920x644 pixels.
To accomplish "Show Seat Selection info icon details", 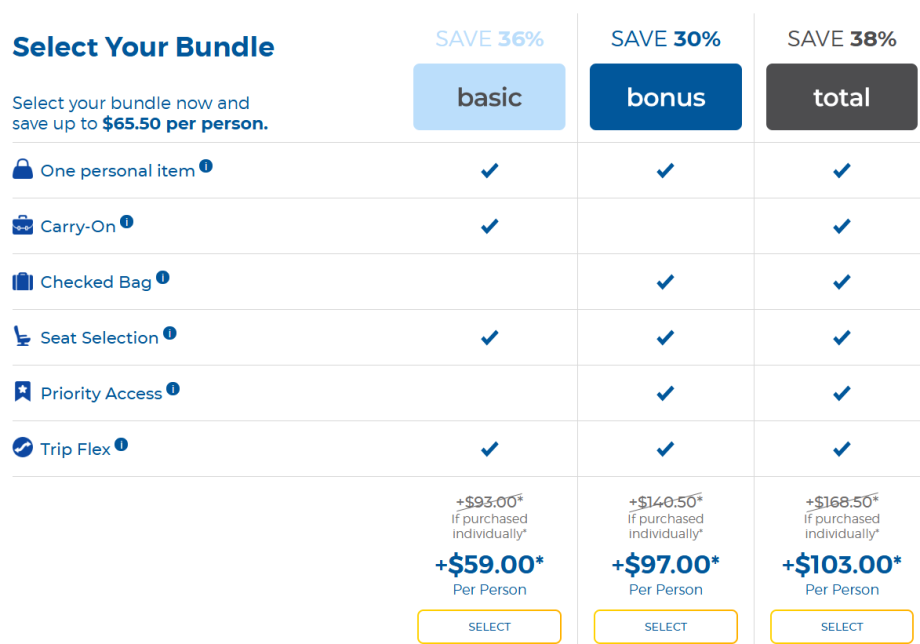I will 170,333.
